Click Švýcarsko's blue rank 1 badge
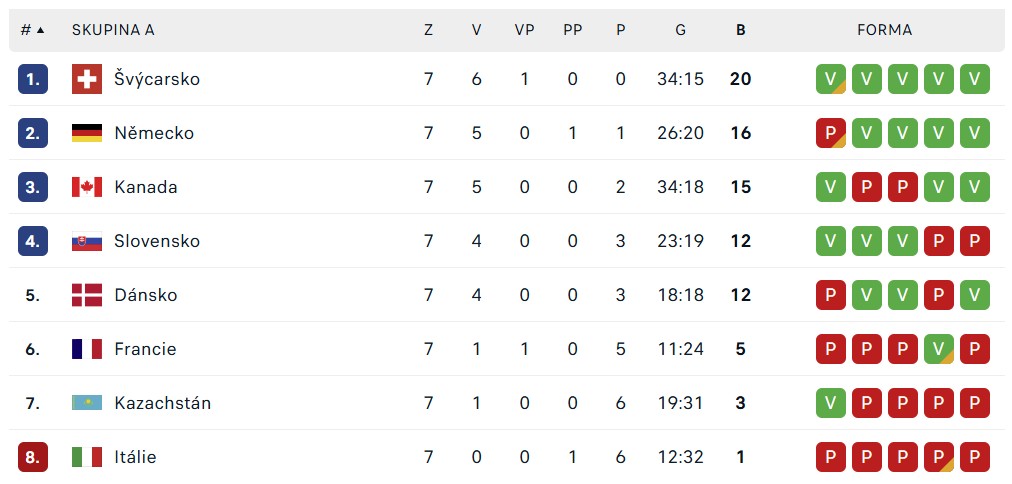 pos(33,79)
